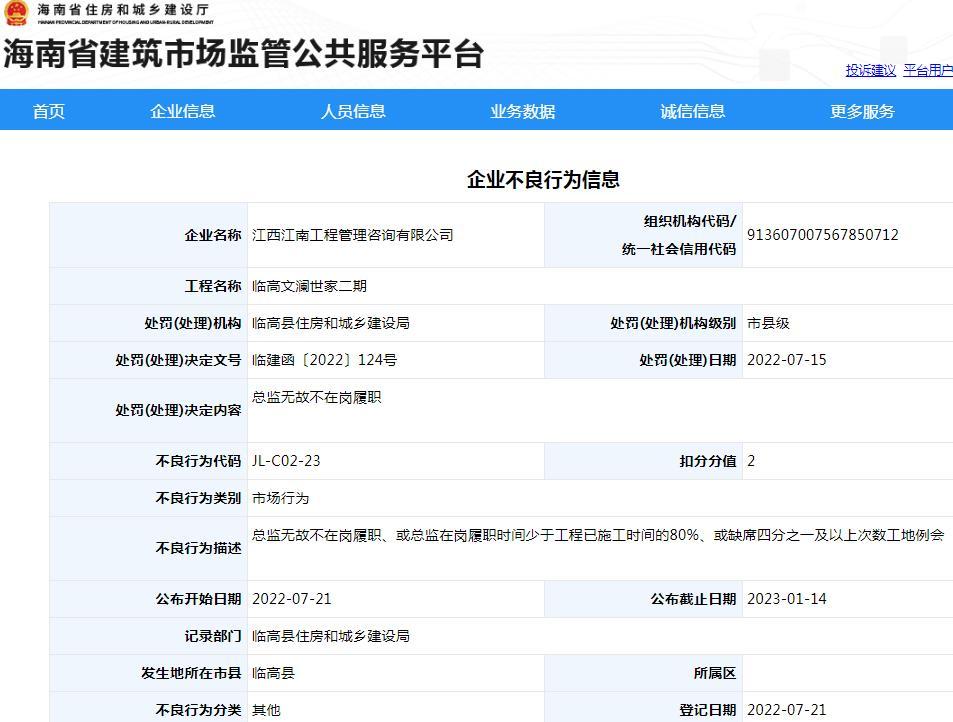Click the 企业名称 field label
Image resolution: width=953 pixels, height=722 pixels.
(x=213, y=235)
